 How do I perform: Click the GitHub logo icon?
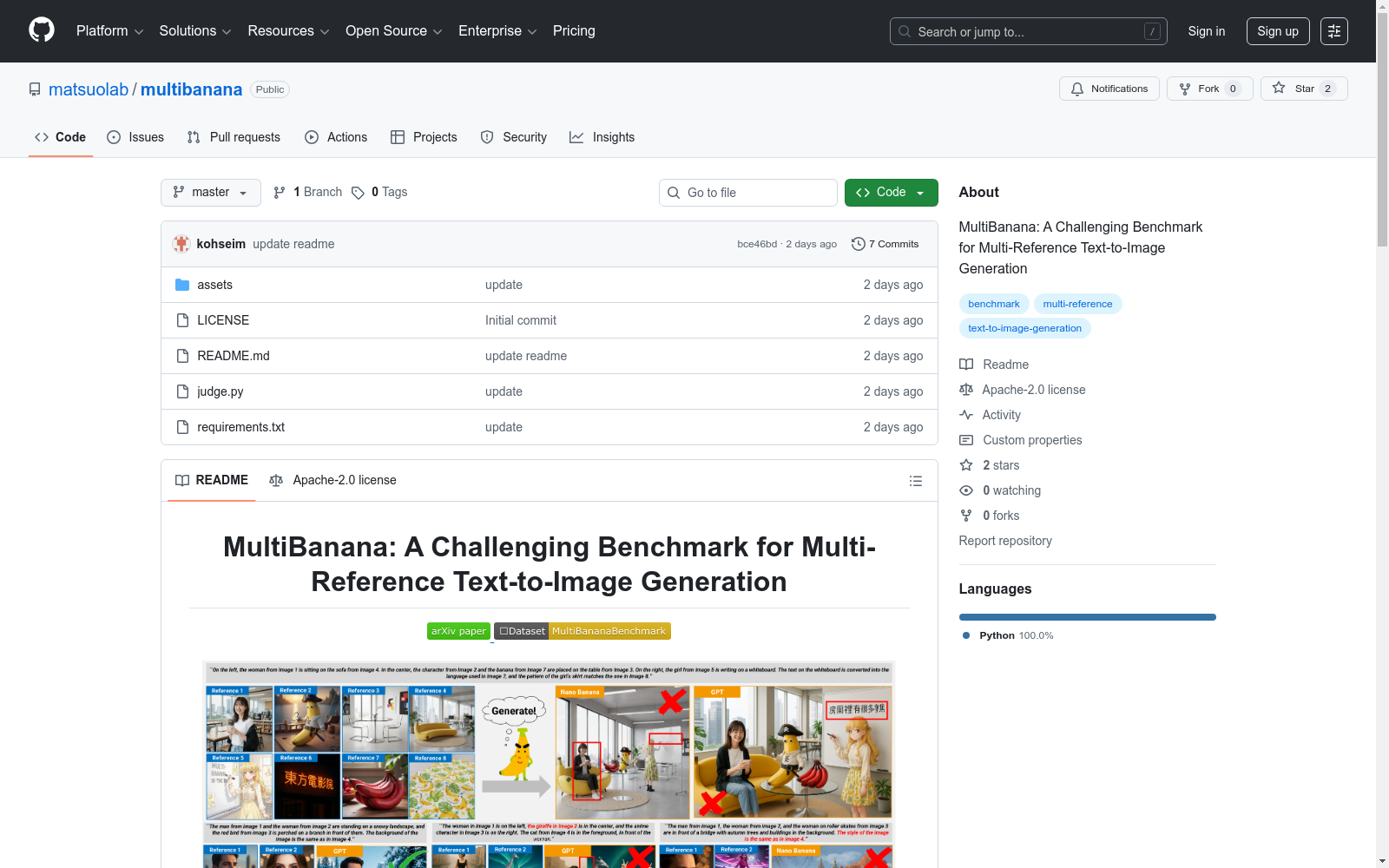(x=42, y=30)
